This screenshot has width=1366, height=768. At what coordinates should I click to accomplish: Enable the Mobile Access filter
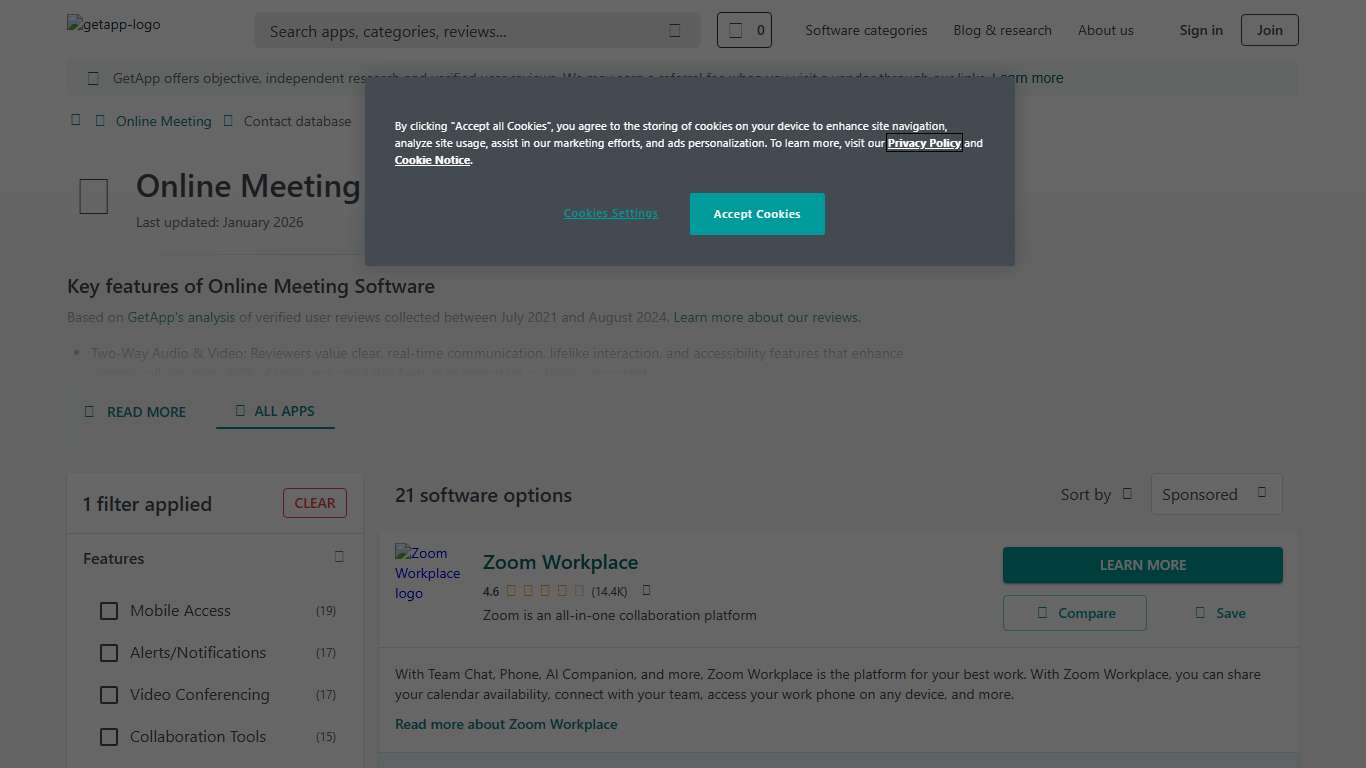[x=109, y=610]
